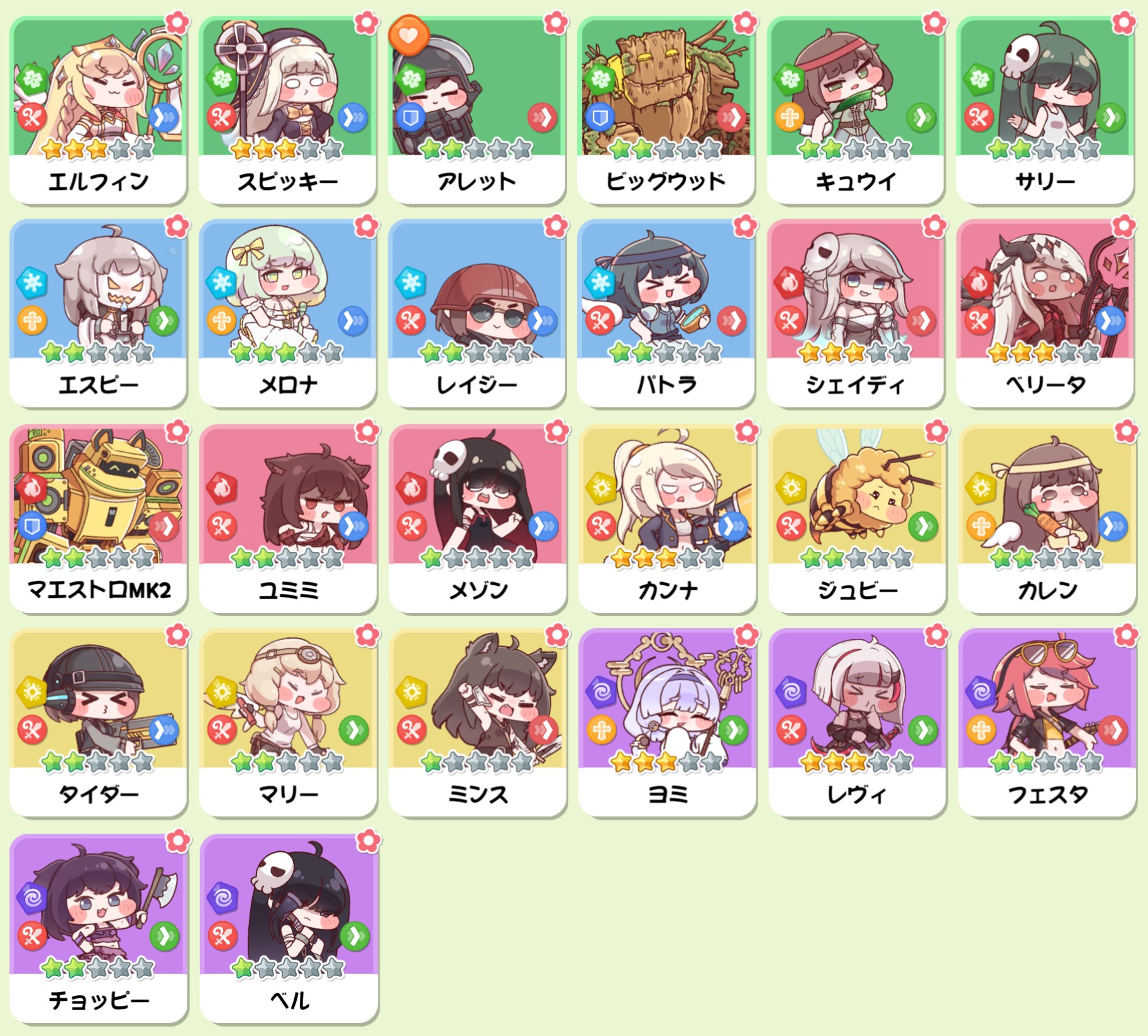Click the orange heart badge on アレット card

pos(409,35)
